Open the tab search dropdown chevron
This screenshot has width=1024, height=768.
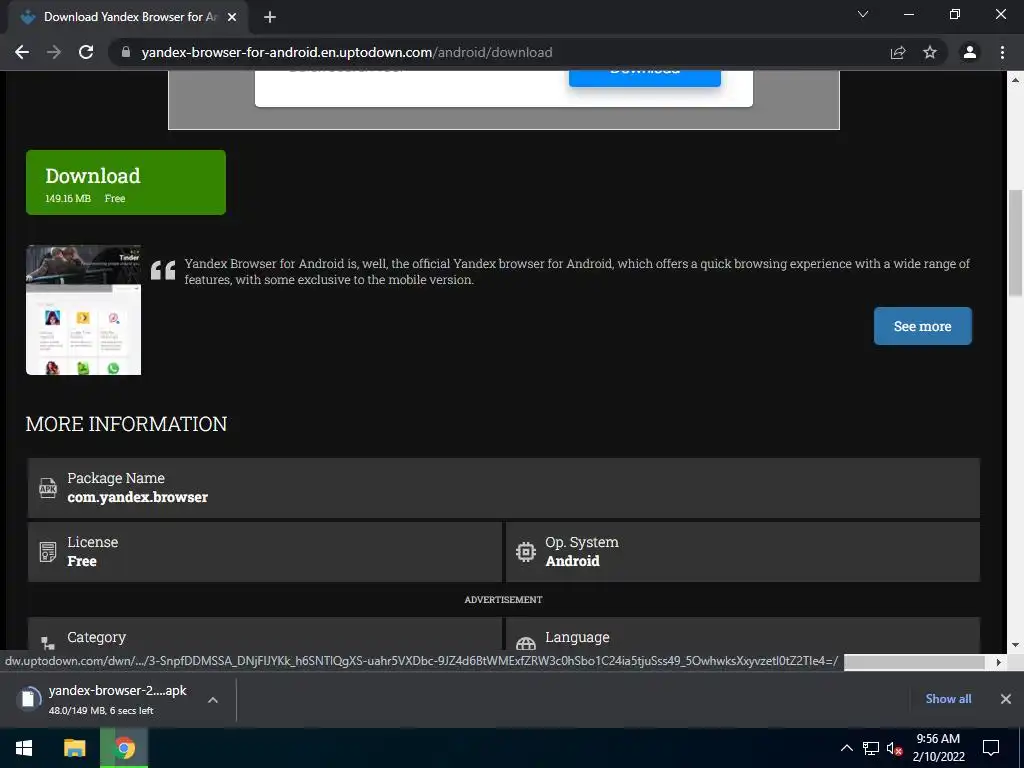point(863,14)
